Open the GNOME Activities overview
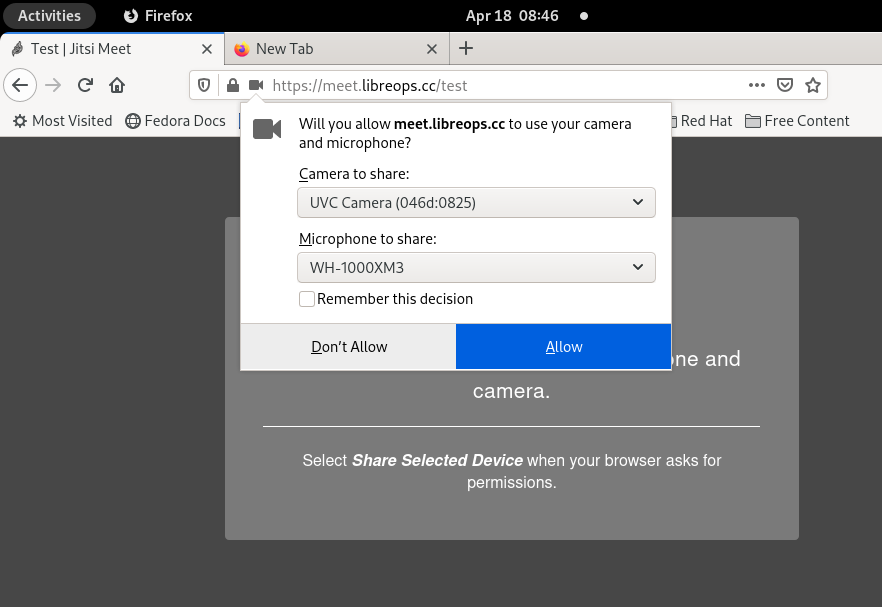This screenshot has width=882, height=607. coord(50,16)
